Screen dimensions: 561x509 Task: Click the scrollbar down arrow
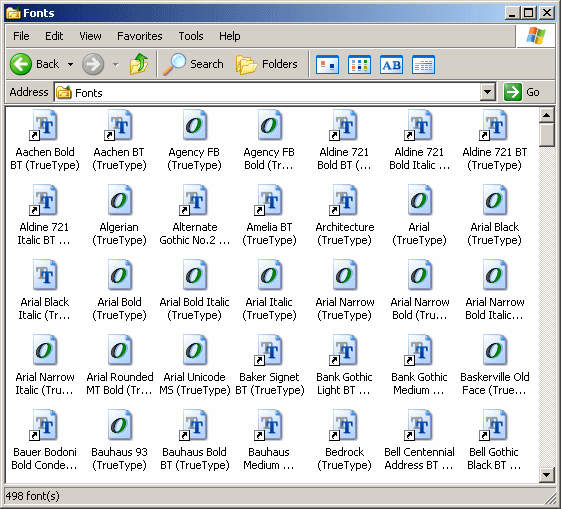pos(546,475)
